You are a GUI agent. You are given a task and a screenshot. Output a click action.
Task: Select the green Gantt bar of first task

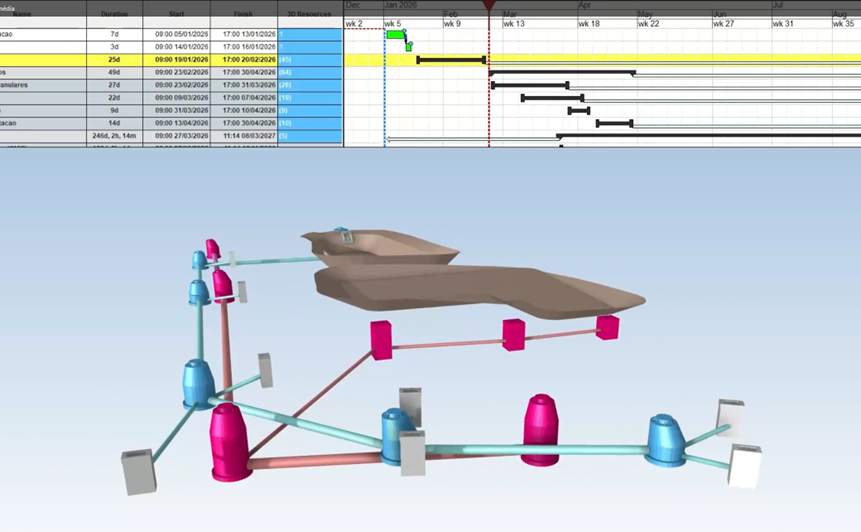click(x=395, y=34)
